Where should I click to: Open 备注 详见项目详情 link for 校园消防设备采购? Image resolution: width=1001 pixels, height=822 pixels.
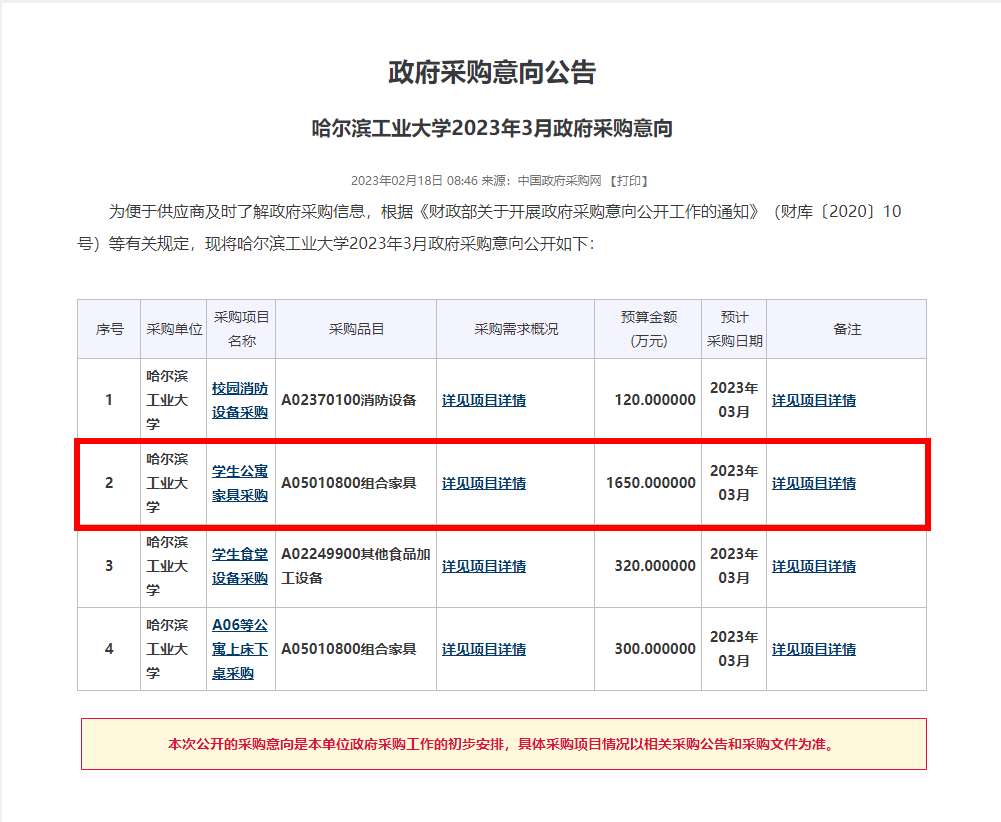814,400
